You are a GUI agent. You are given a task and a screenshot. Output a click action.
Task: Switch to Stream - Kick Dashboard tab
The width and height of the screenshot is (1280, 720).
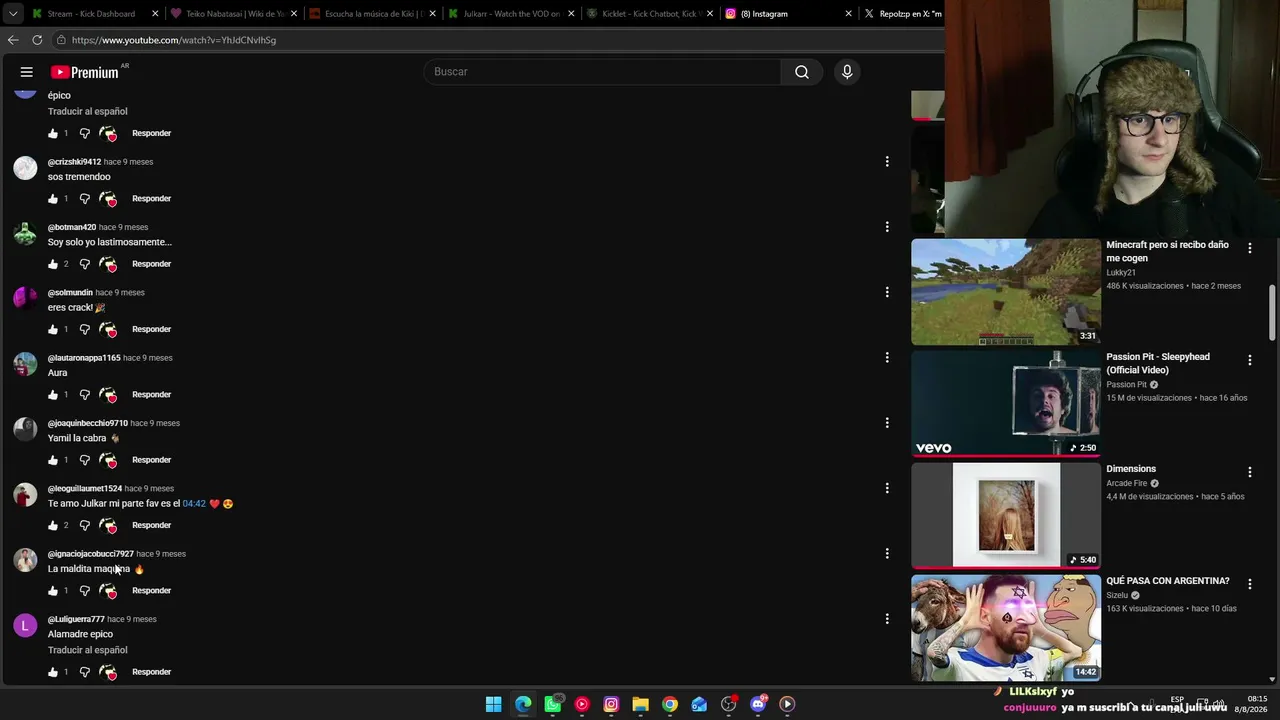[x=95, y=14]
